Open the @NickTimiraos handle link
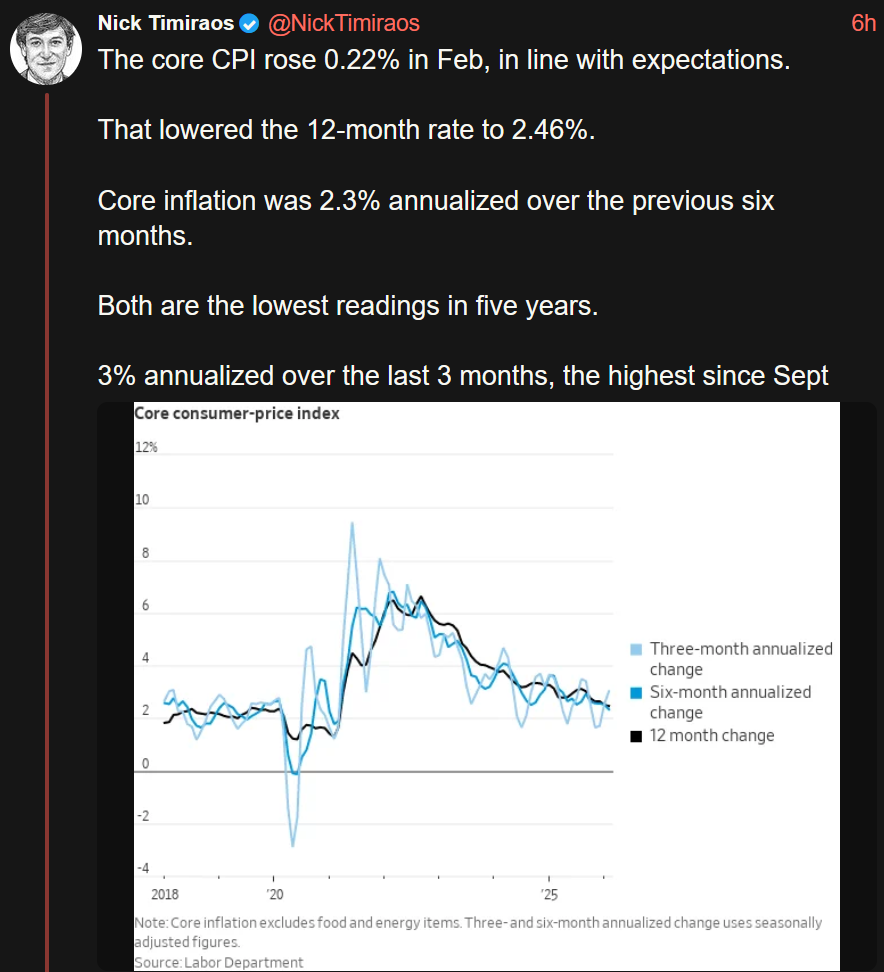 (342, 23)
